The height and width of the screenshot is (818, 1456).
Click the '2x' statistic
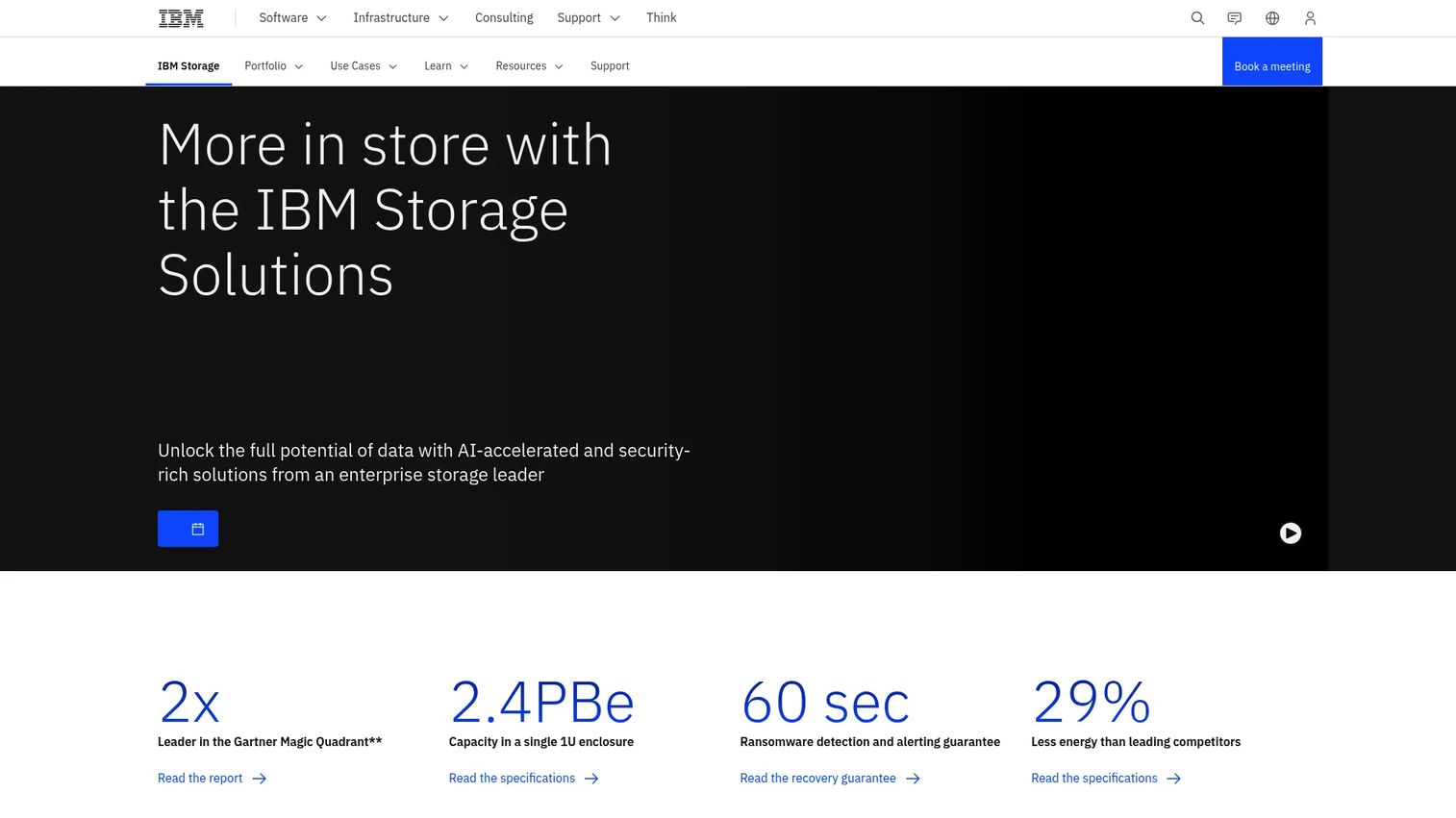point(189,703)
